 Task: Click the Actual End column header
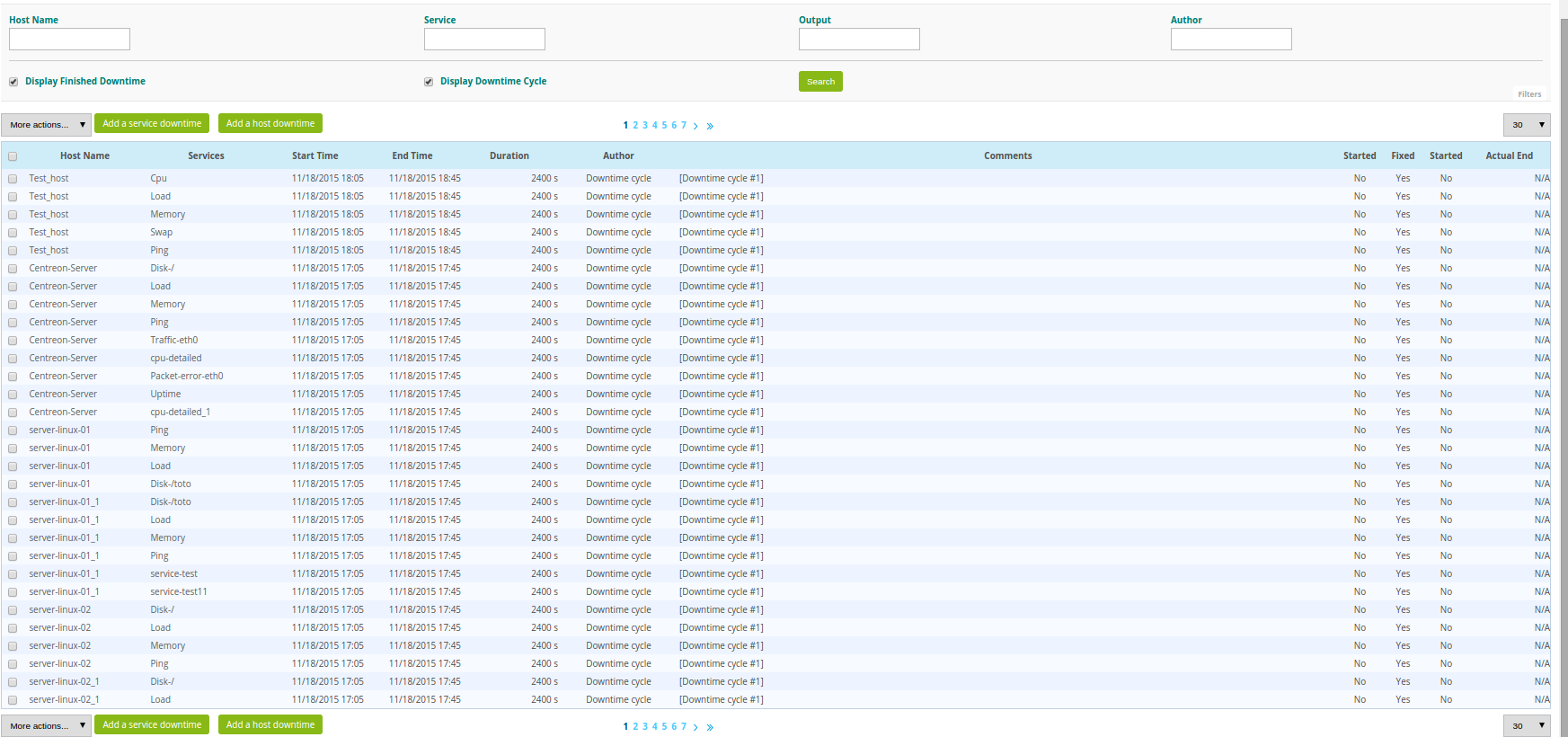1509,156
